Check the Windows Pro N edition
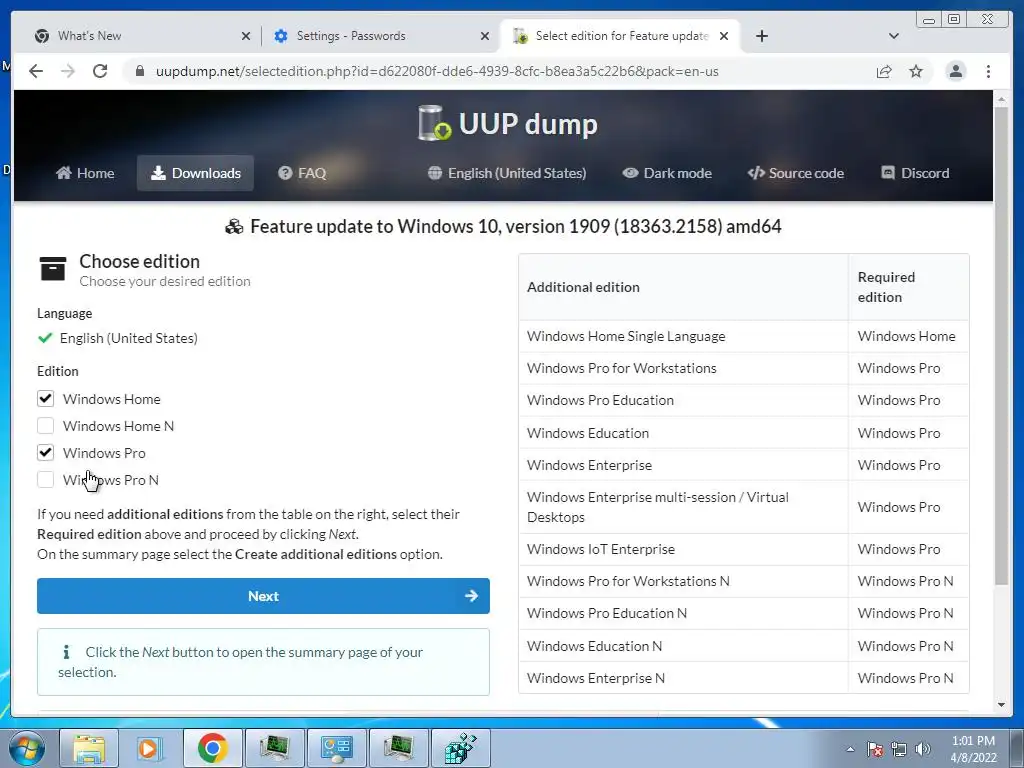This screenshot has width=1024, height=768. pyautogui.click(x=45, y=479)
